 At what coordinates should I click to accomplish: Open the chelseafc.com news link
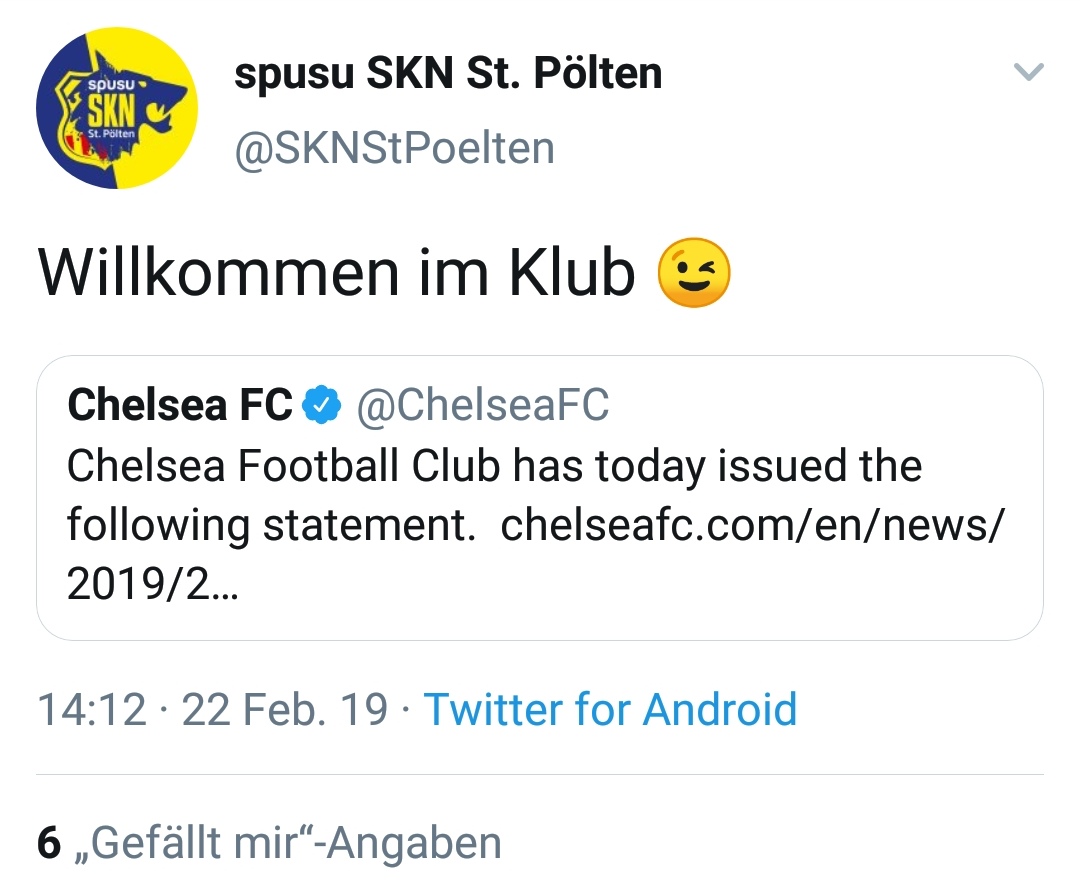click(753, 525)
